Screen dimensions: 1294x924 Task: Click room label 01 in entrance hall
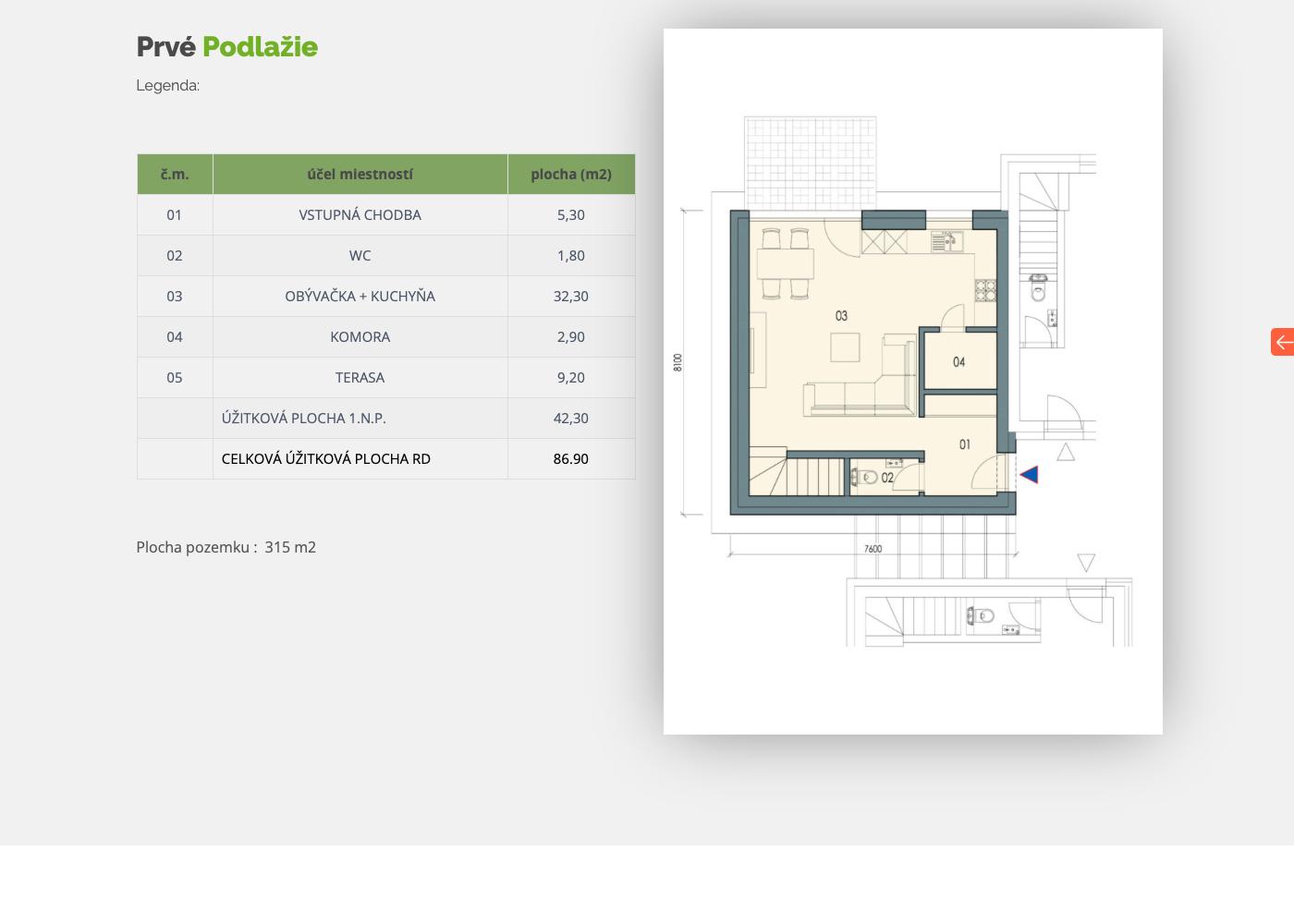(964, 445)
